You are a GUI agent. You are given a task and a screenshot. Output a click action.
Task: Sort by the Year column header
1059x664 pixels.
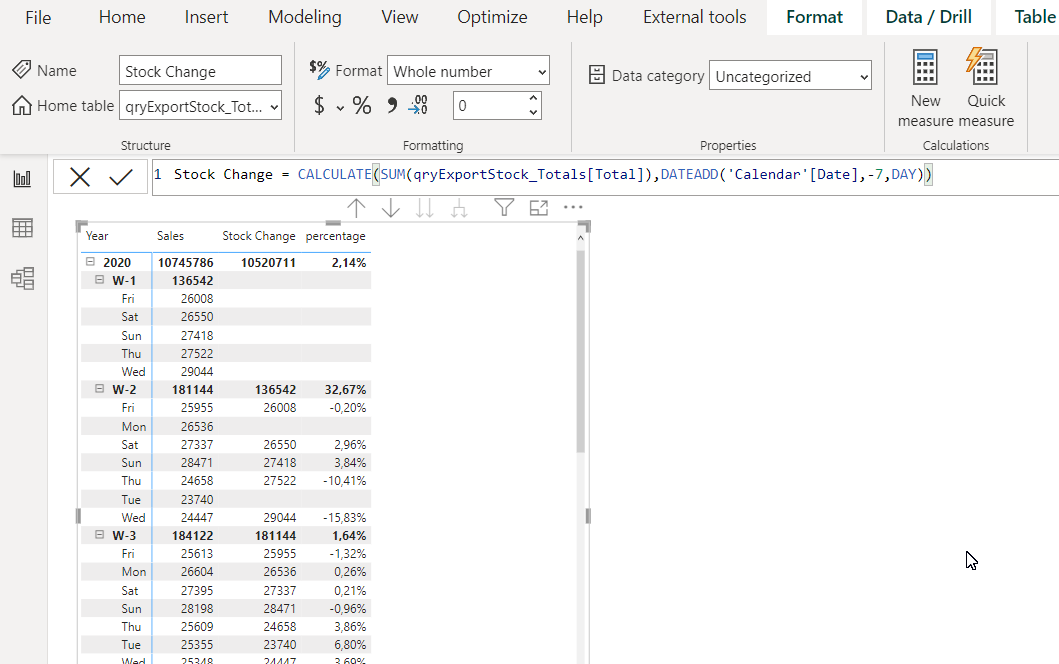coord(97,236)
